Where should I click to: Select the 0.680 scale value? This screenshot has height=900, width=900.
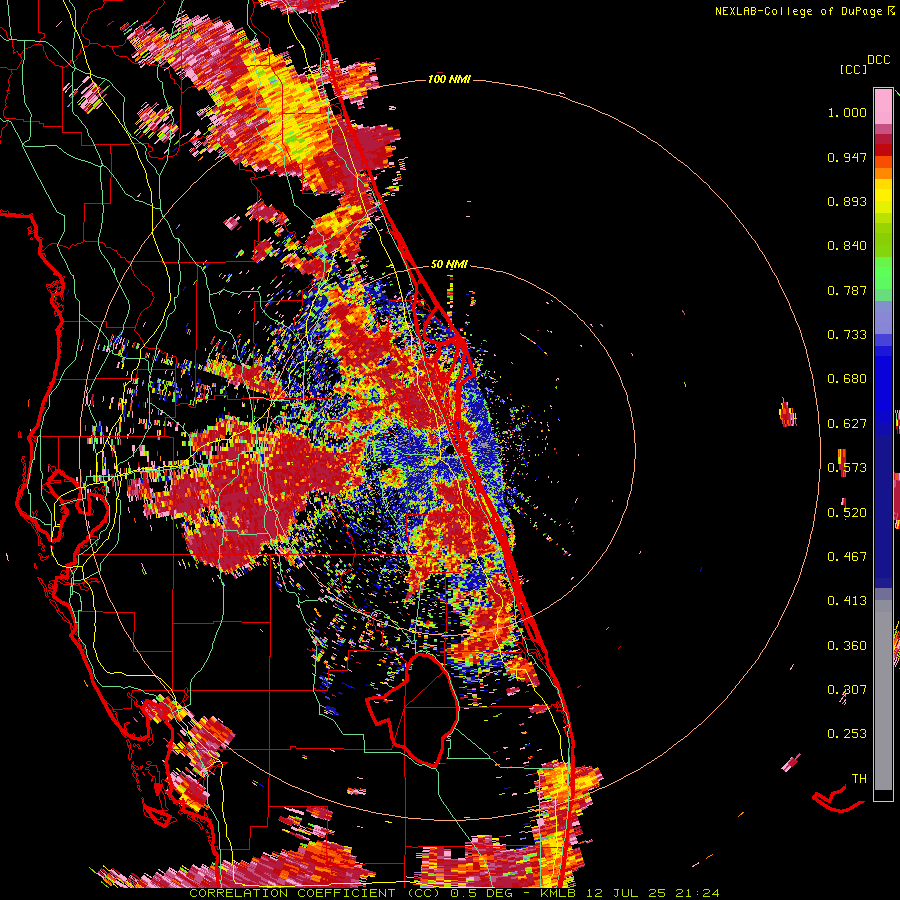pos(847,379)
